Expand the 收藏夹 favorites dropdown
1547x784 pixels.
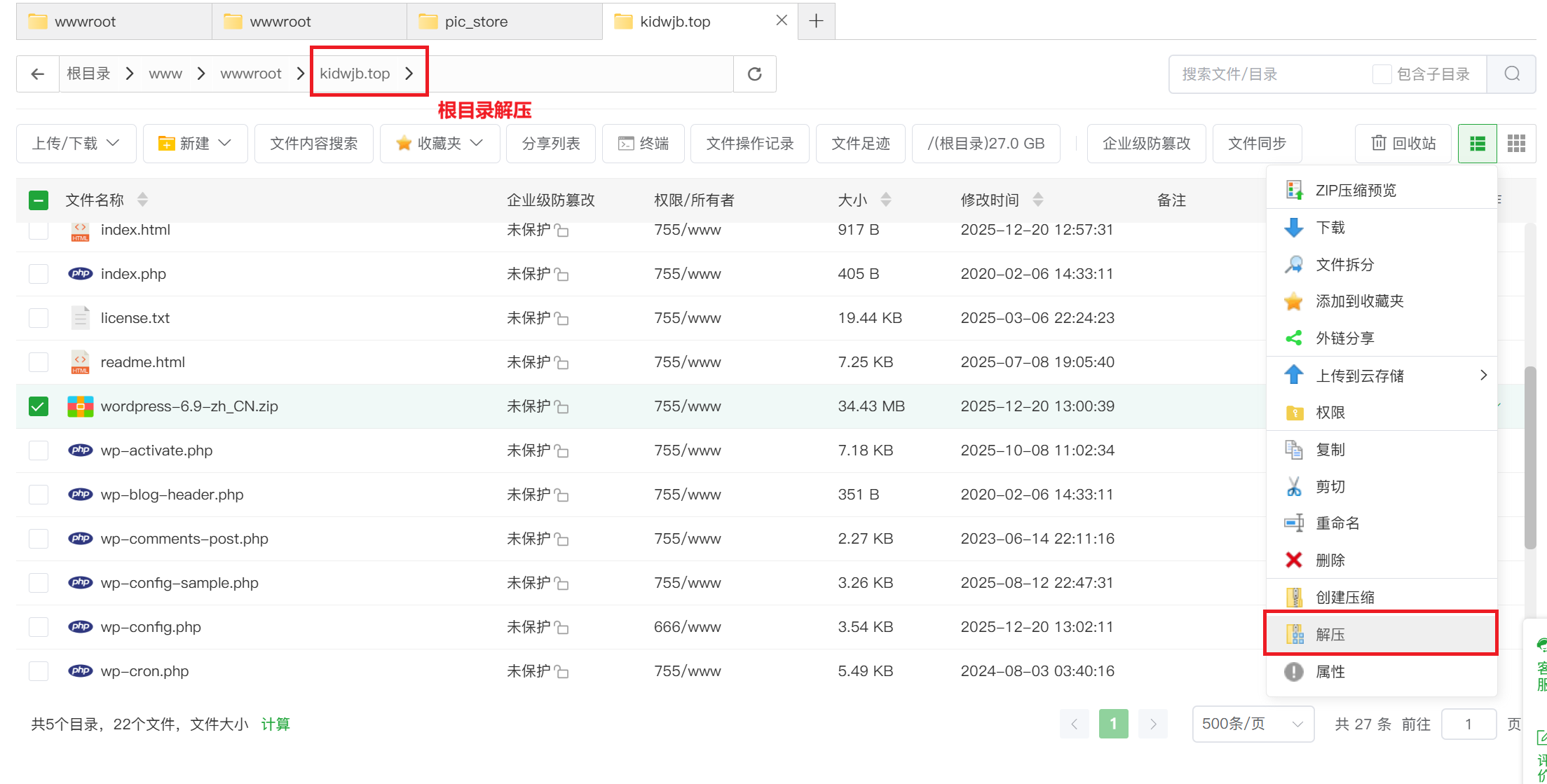pos(439,143)
